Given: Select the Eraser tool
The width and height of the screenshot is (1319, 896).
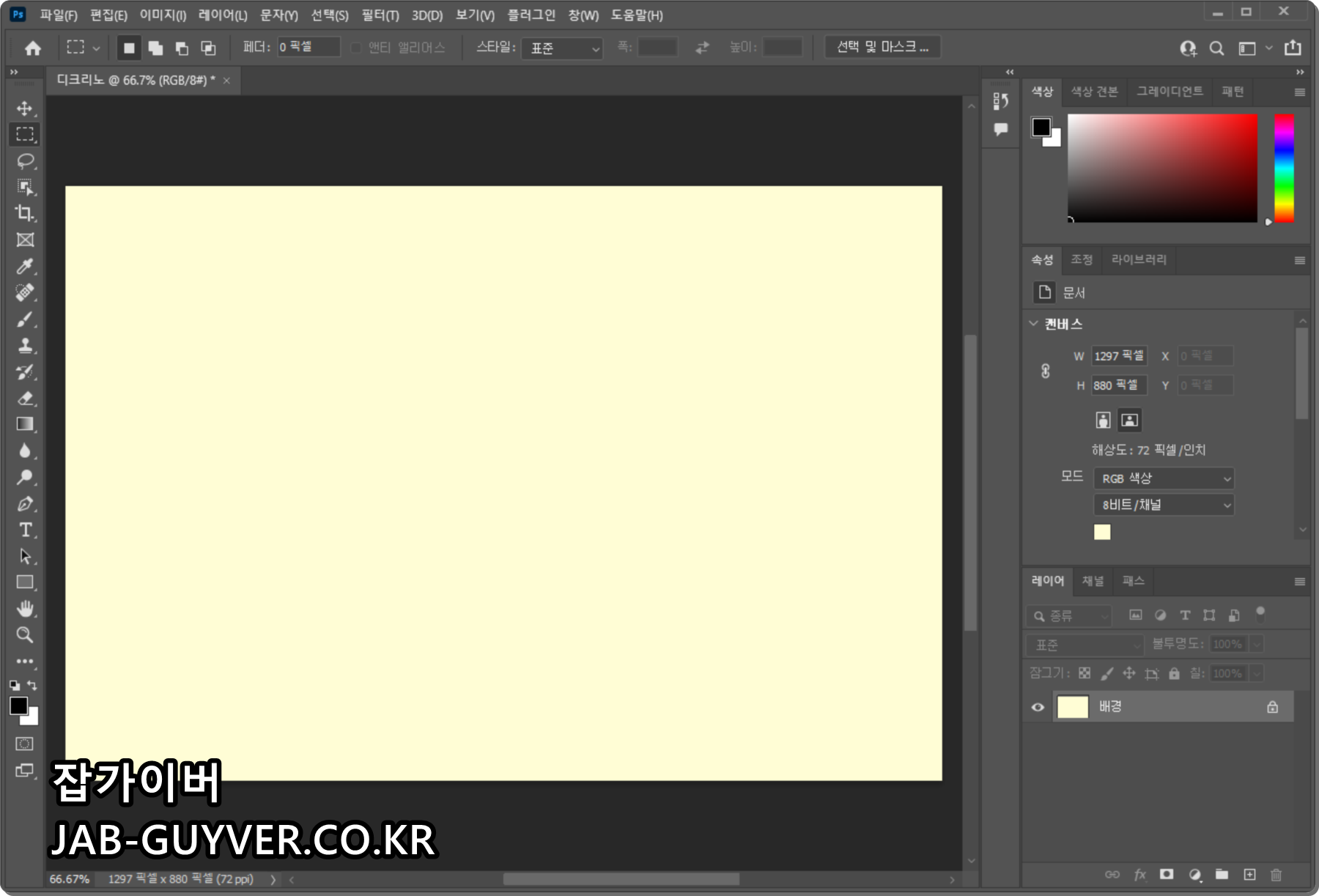Looking at the screenshot, I should tap(25, 399).
